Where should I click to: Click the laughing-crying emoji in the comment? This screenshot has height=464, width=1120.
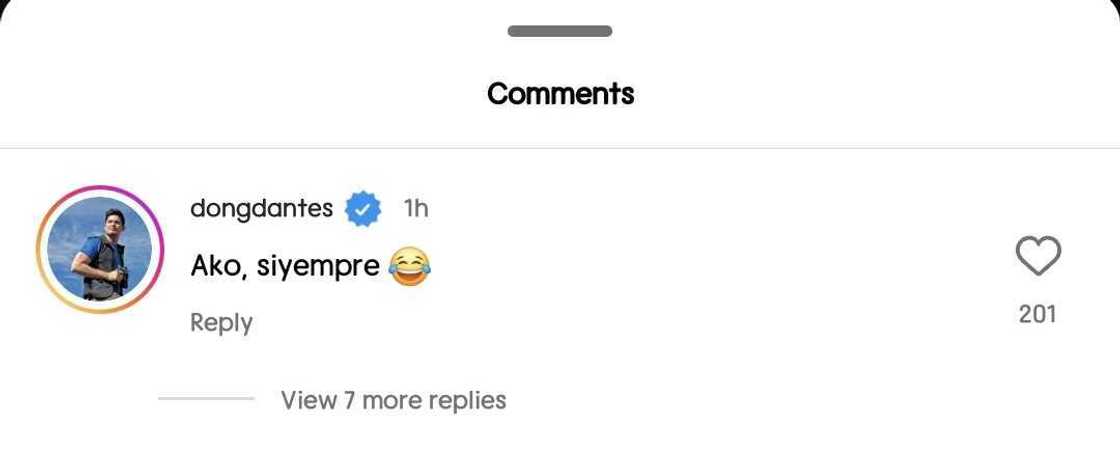(x=408, y=267)
